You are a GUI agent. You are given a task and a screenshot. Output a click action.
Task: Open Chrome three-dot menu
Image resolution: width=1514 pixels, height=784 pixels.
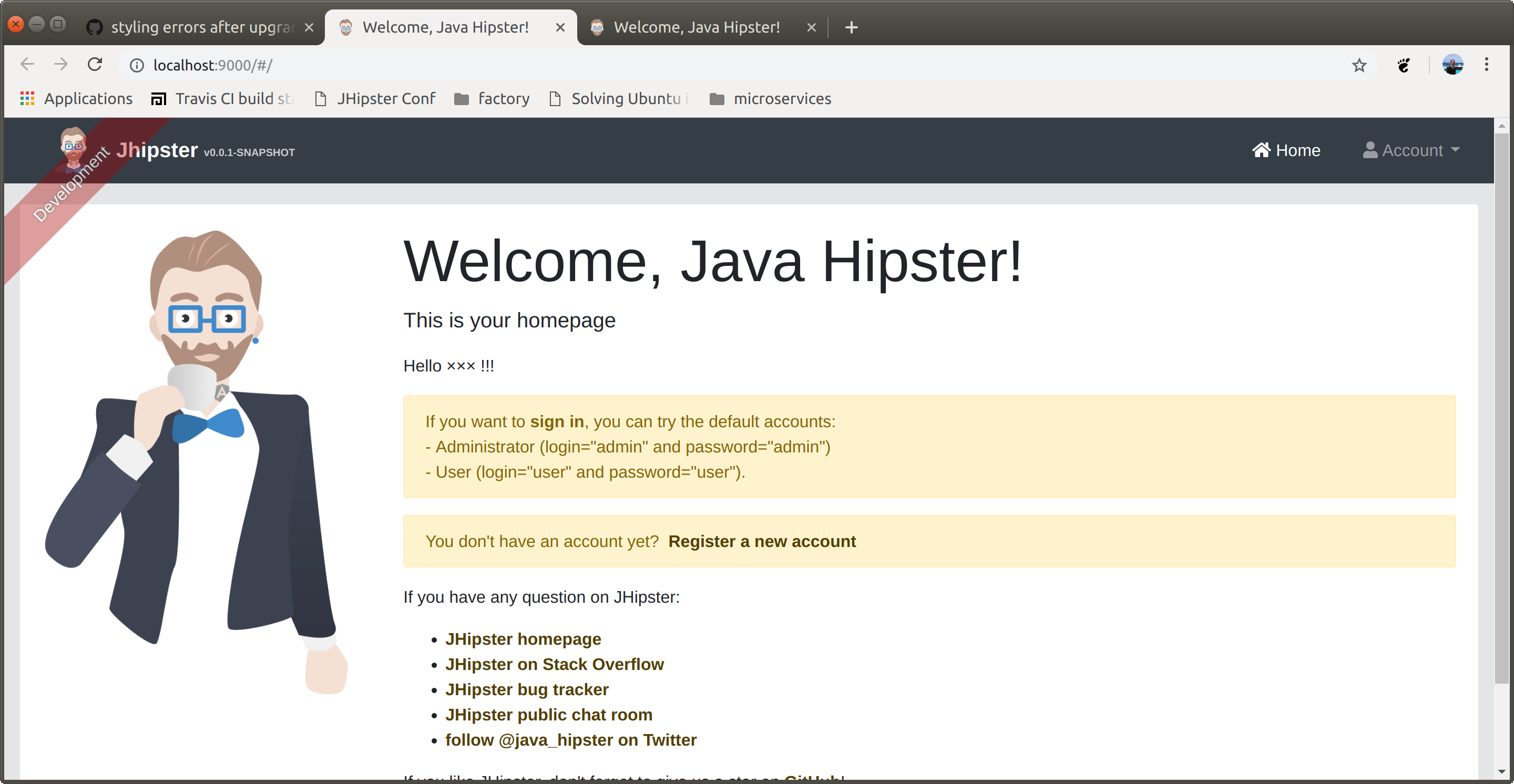click(x=1486, y=65)
